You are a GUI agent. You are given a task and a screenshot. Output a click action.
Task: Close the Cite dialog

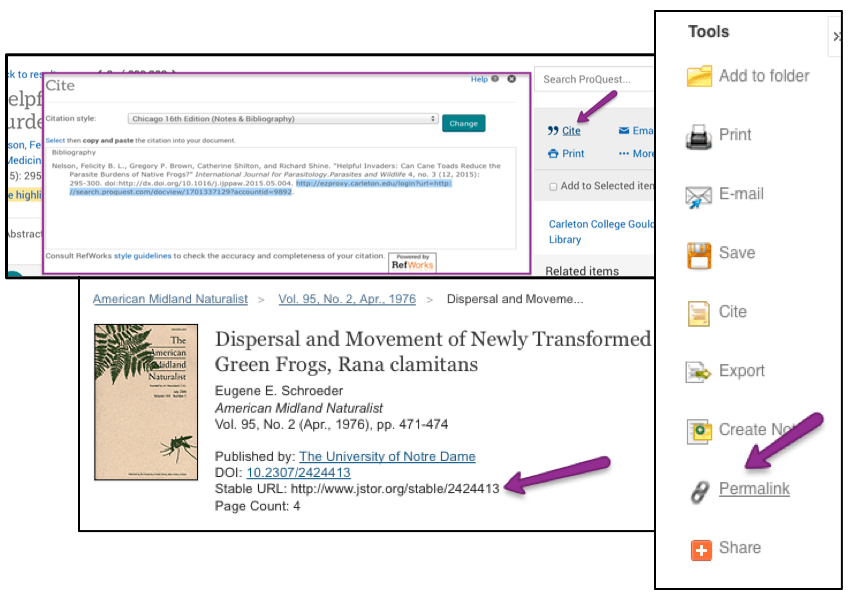[511, 79]
